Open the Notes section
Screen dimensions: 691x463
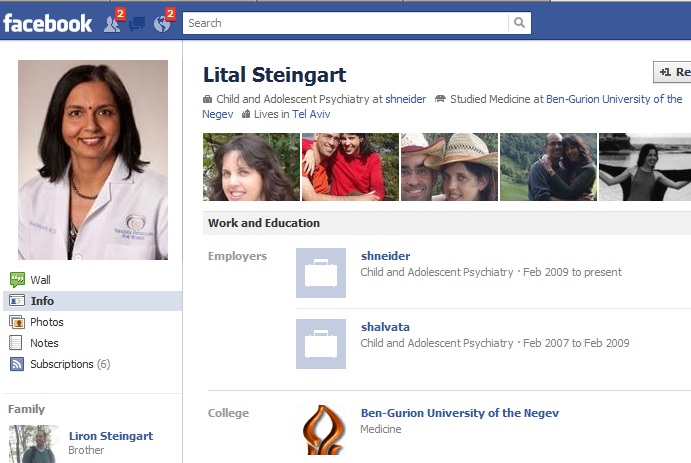click(44, 343)
